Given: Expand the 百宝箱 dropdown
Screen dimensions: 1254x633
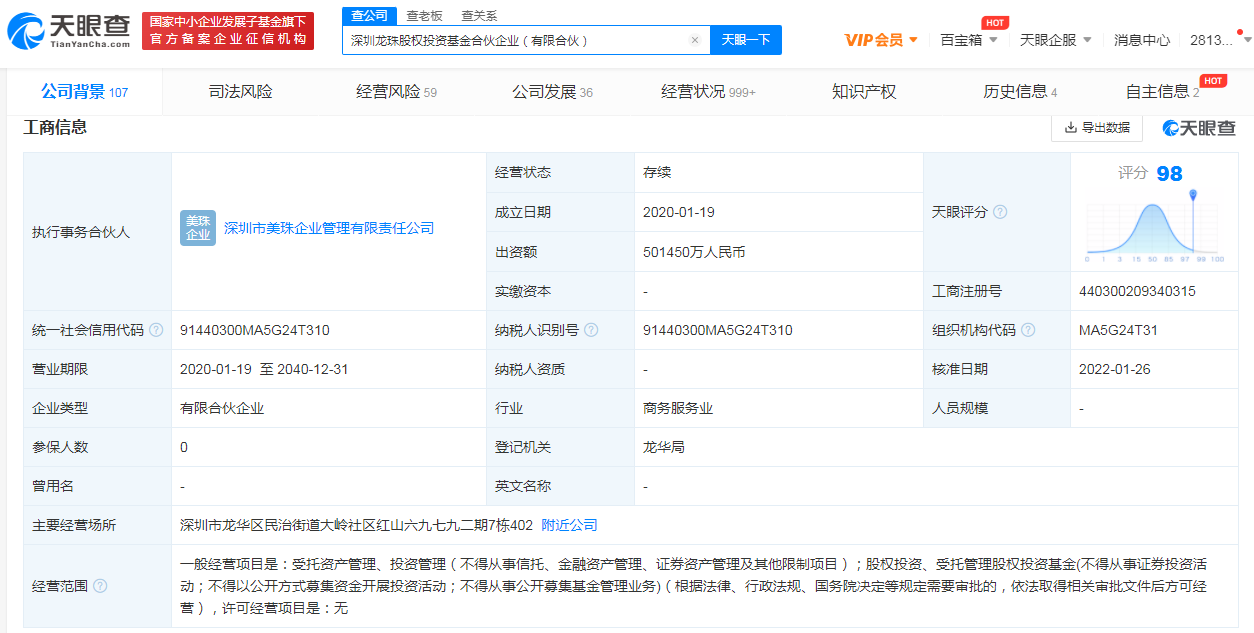Looking at the screenshot, I should [968, 40].
